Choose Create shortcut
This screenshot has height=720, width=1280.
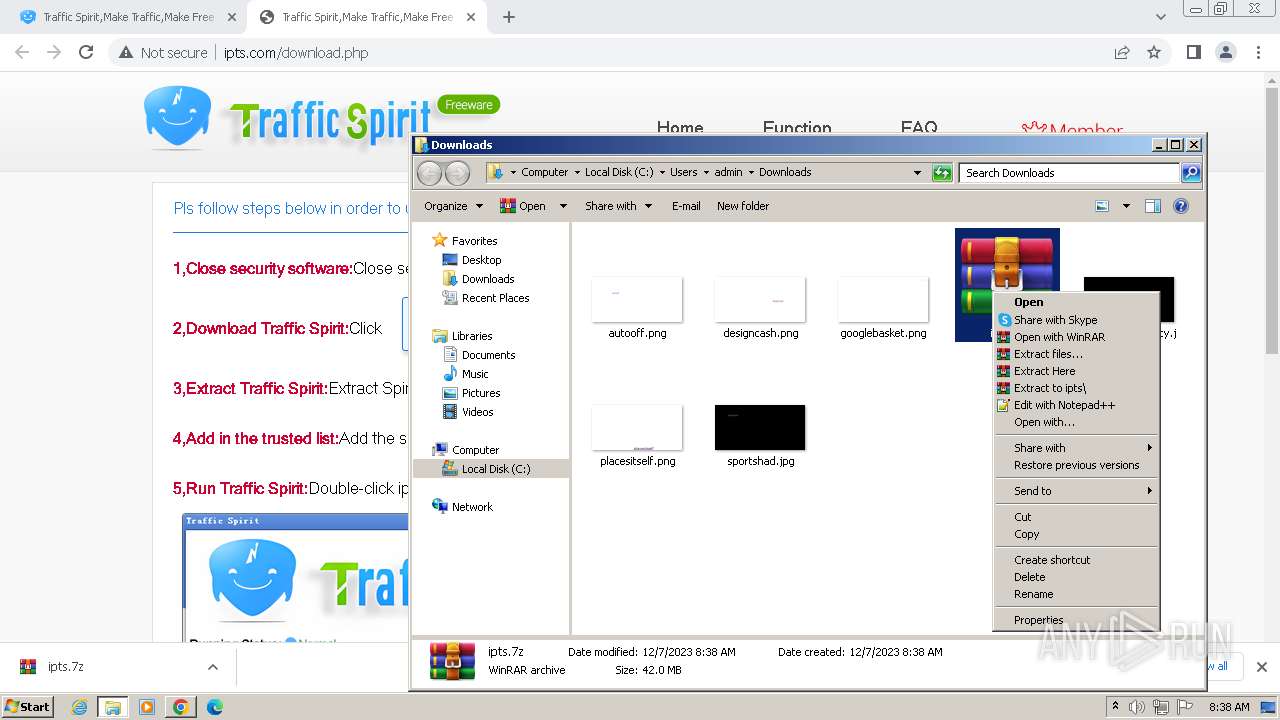click(1075, 560)
